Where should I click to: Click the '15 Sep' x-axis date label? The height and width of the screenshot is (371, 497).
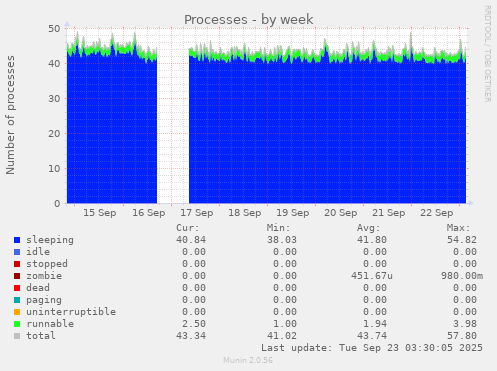pyautogui.click(x=100, y=213)
